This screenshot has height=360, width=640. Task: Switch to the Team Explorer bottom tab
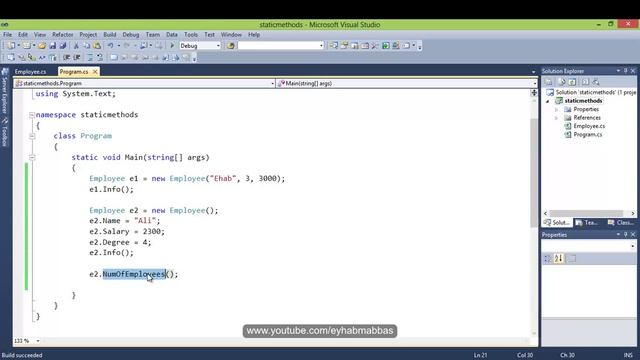coord(587,222)
